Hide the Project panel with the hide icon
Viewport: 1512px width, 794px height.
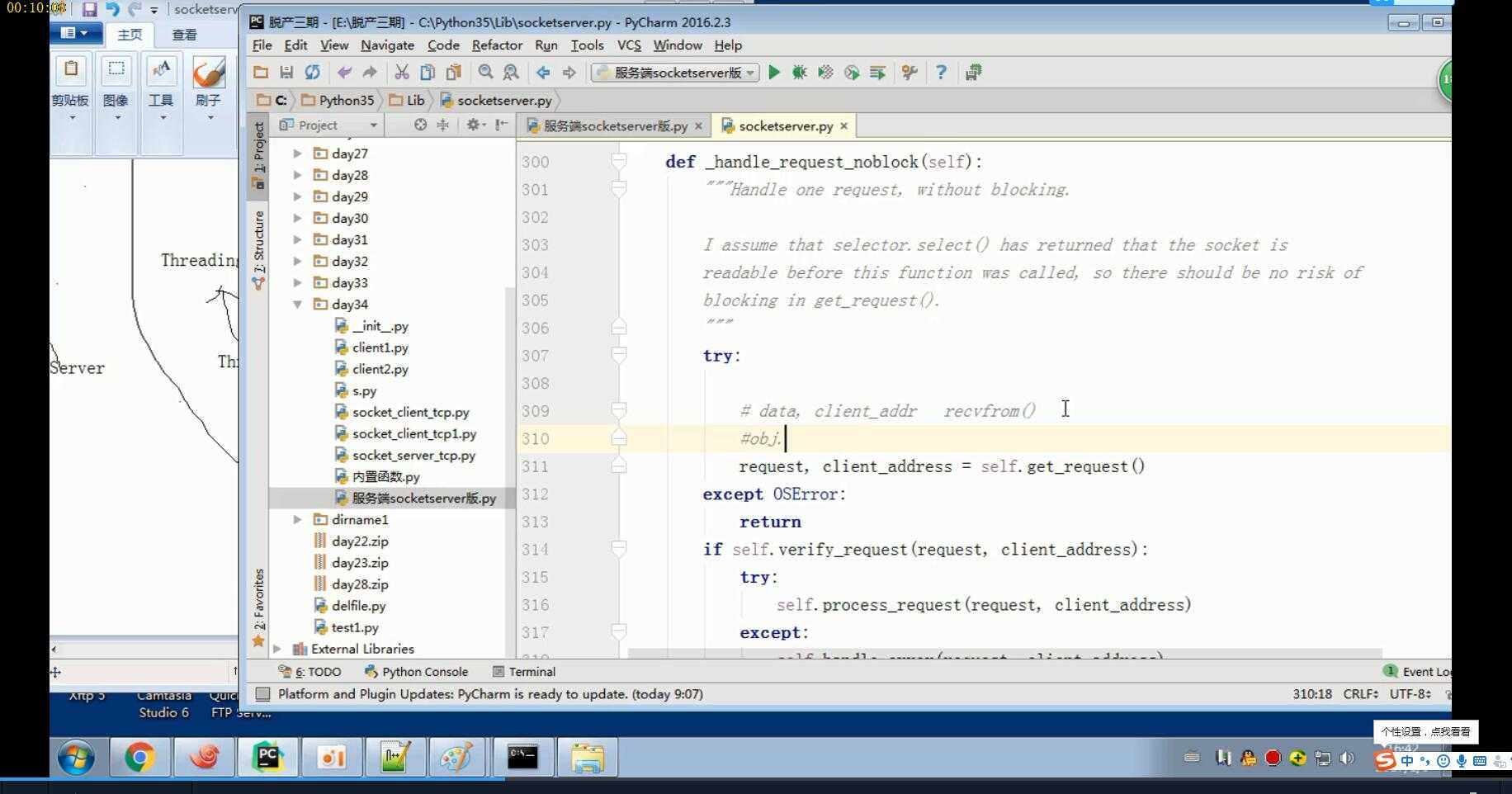point(501,125)
